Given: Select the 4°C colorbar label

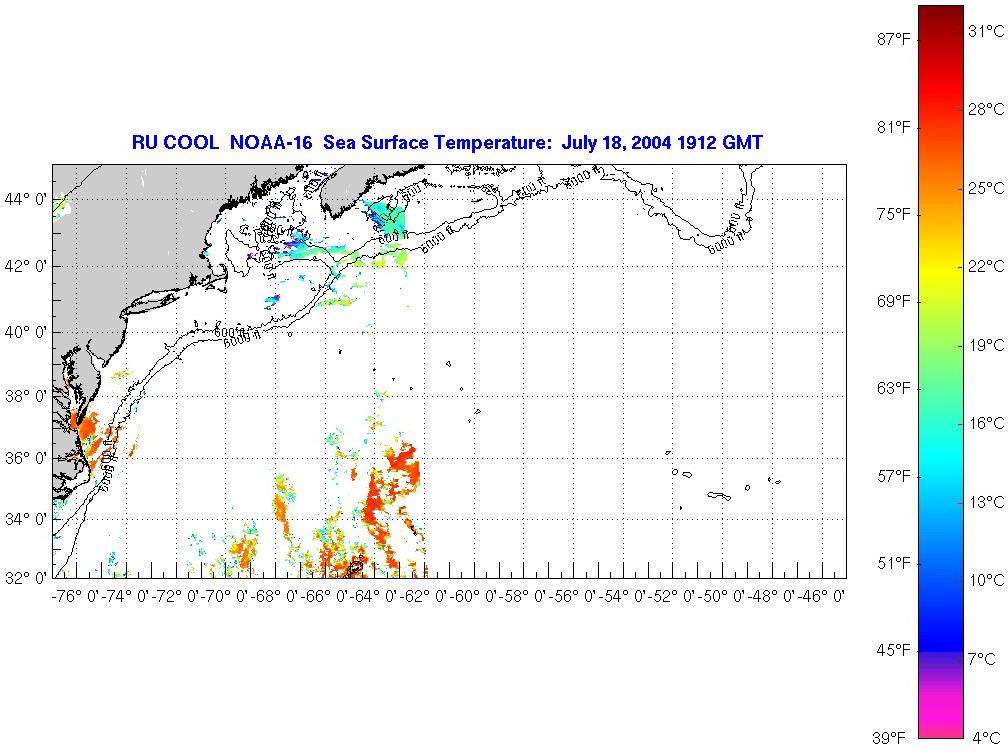Looking at the screenshot, I should pos(986,737).
